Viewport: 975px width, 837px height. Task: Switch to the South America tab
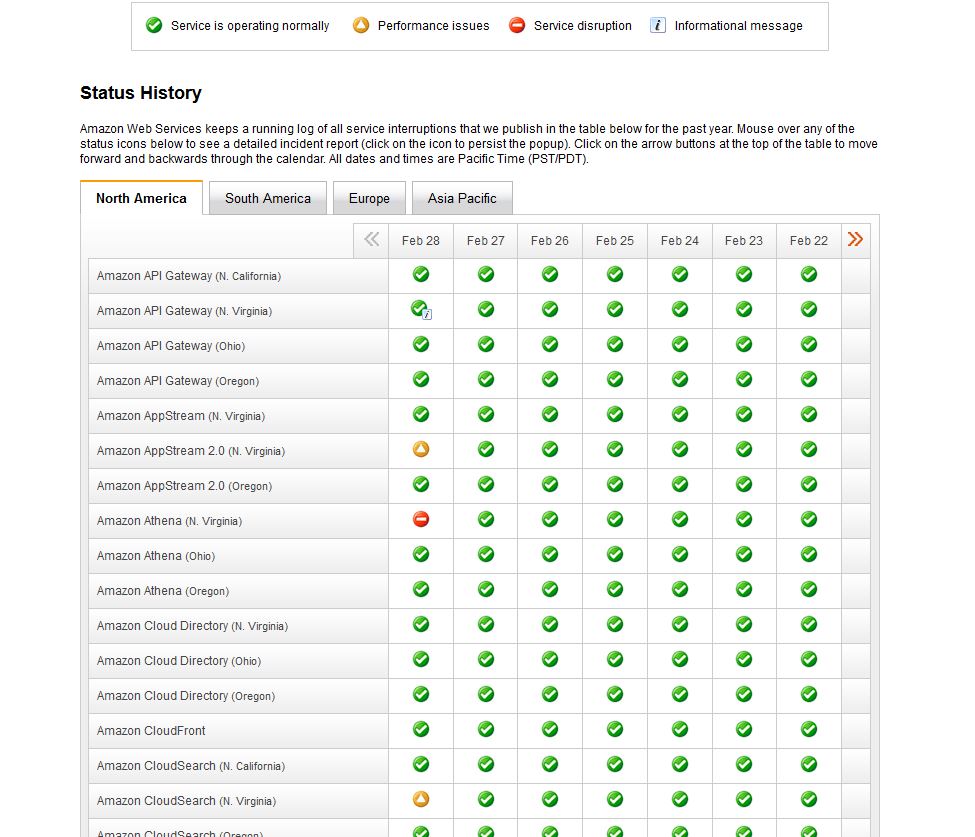coord(267,198)
